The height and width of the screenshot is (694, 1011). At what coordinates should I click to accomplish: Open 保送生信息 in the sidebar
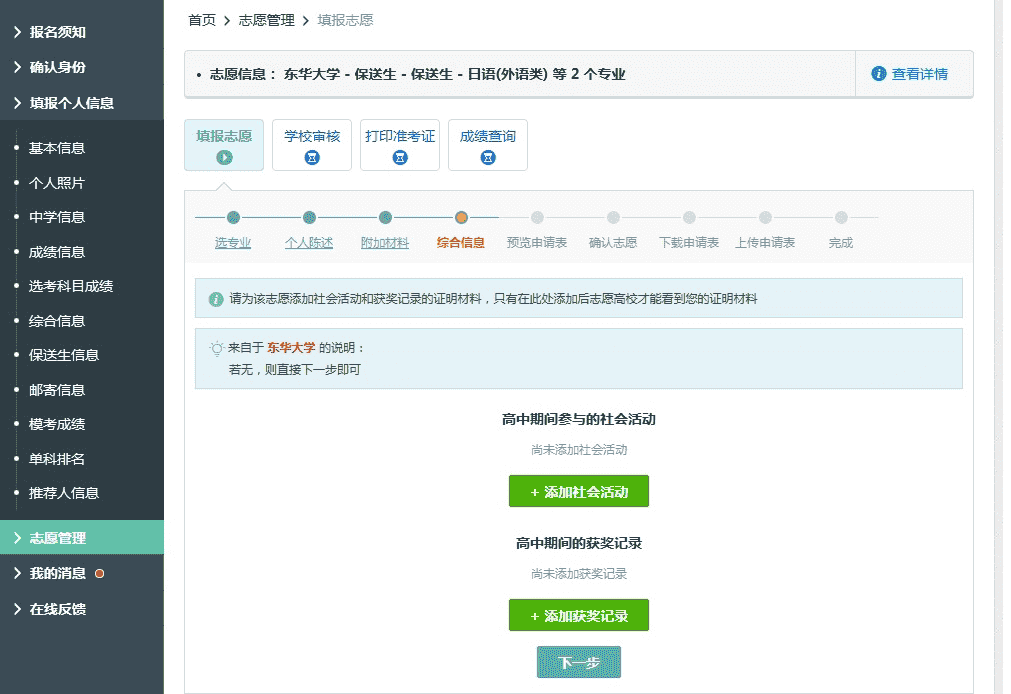(x=64, y=355)
